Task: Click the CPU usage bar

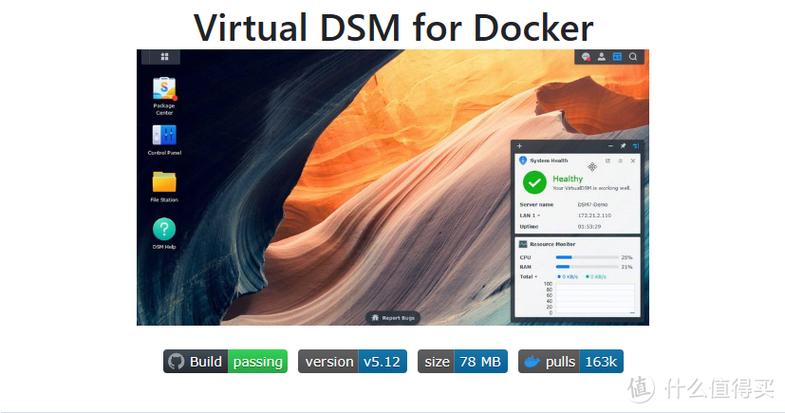Action: pos(587,257)
